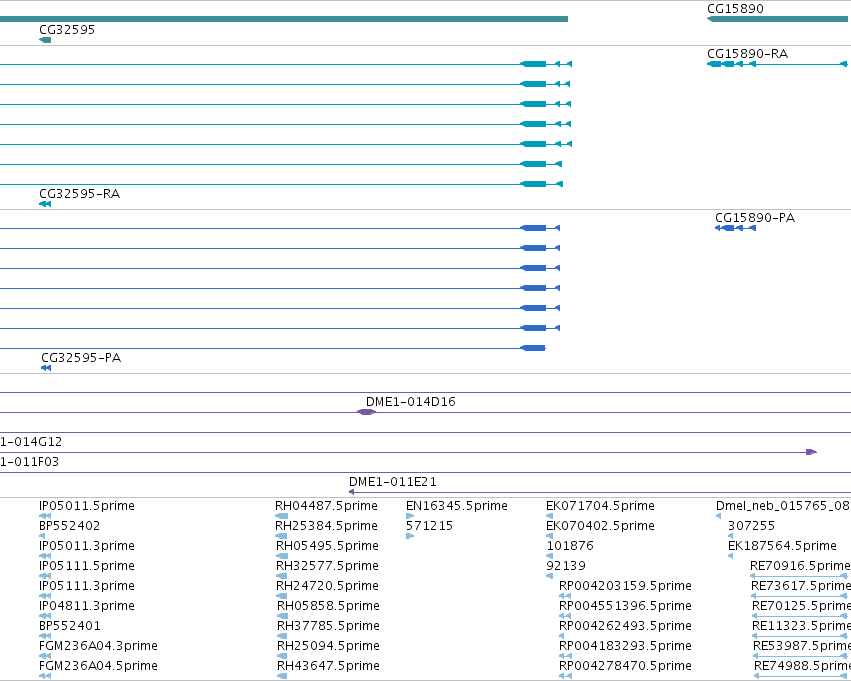Select the 101876 feature label

[570, 546]
